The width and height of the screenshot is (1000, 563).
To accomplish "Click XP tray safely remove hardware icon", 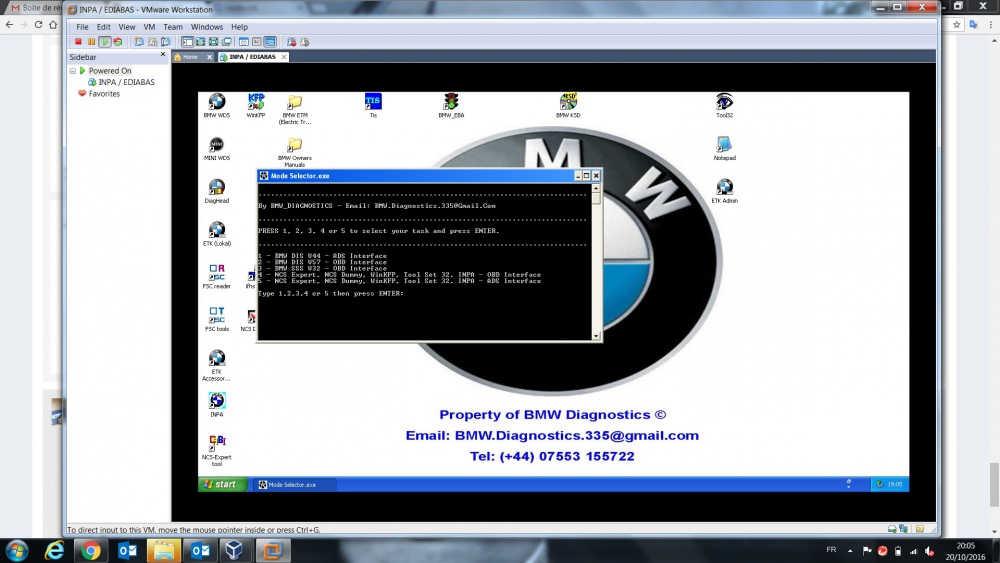I will [879, 484].
